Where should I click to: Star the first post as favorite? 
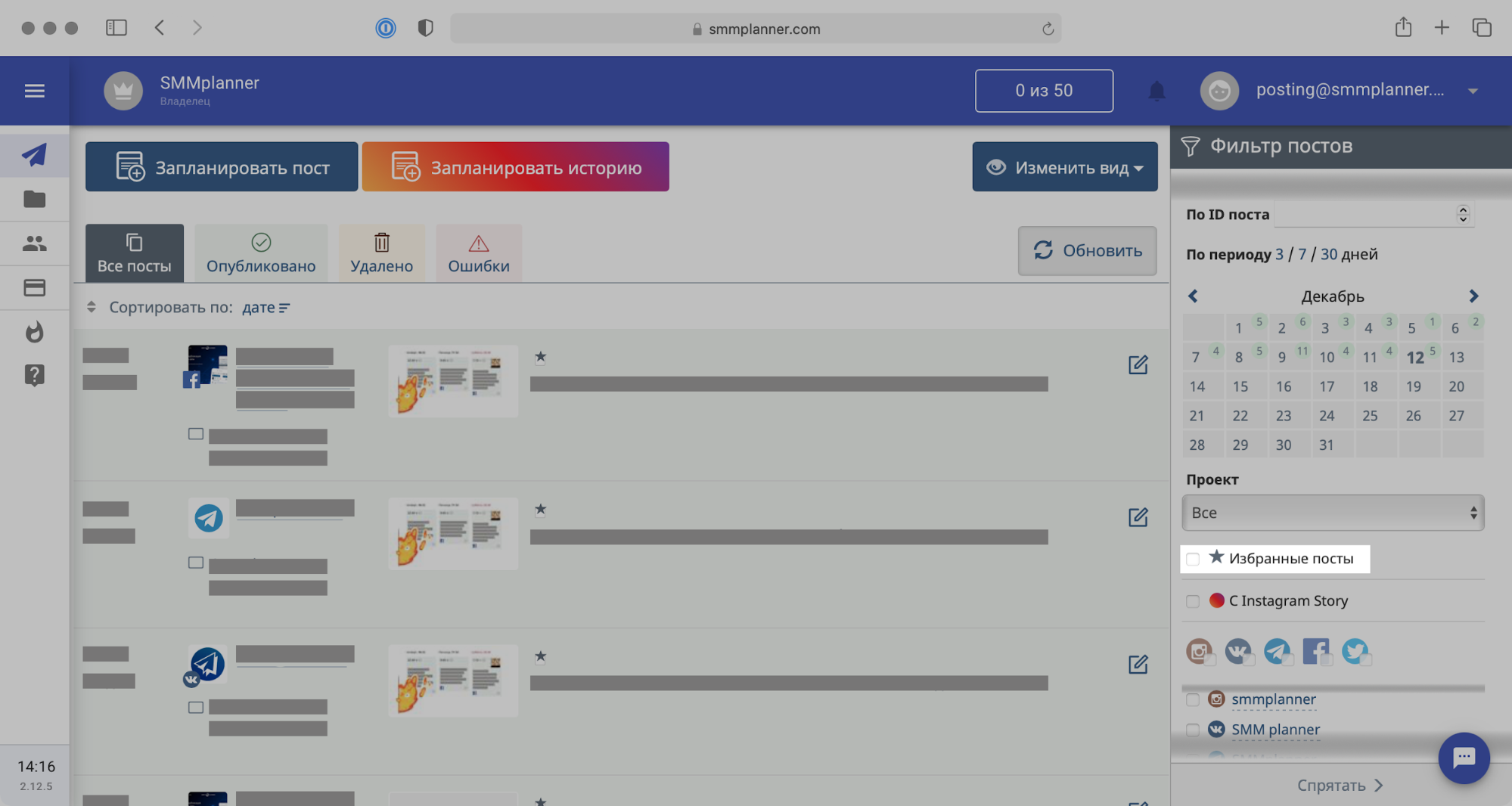540,357
